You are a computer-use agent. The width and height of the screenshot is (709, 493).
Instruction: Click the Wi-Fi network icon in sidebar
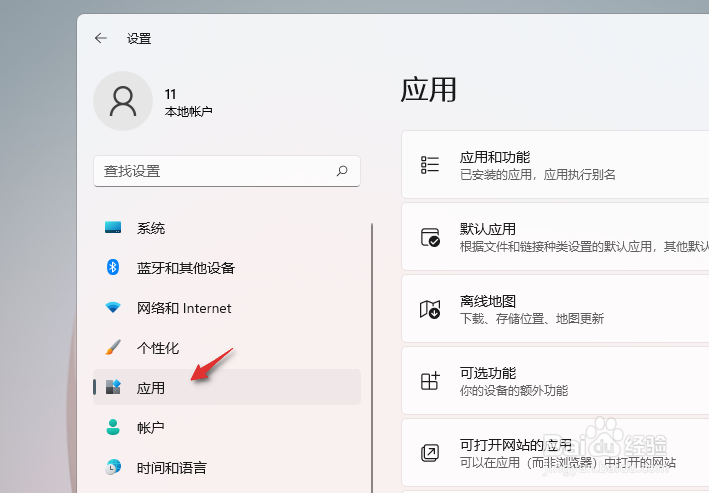[x=113, y=307]
